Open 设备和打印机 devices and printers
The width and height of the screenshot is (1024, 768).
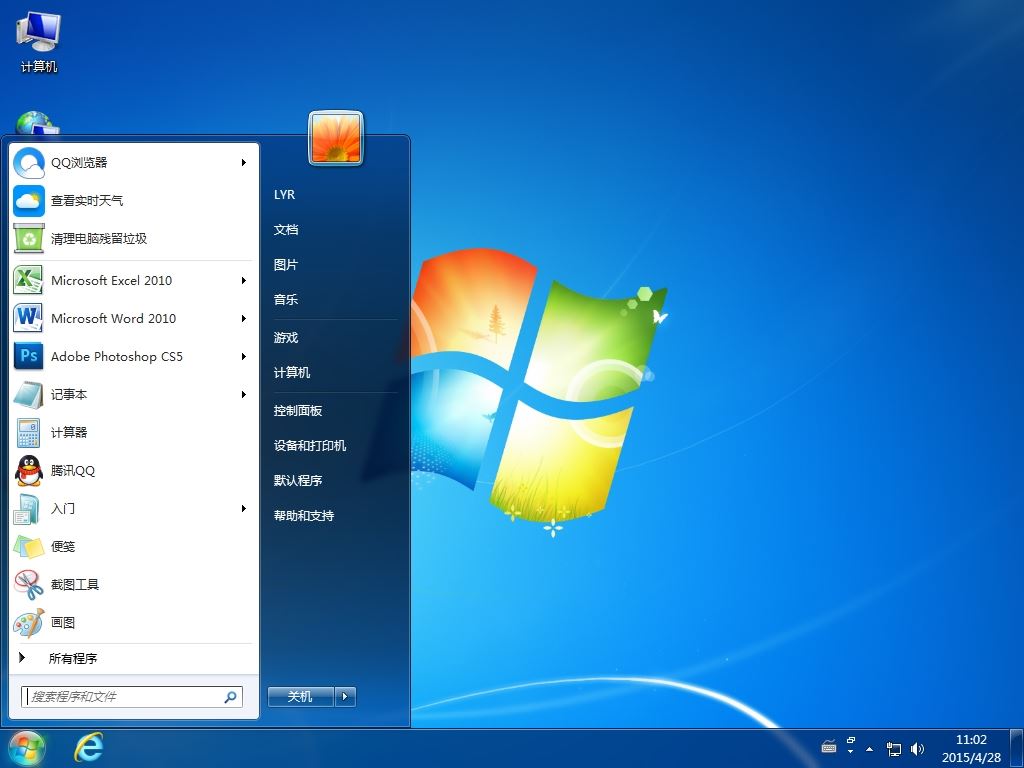click(x=310, y=445)
